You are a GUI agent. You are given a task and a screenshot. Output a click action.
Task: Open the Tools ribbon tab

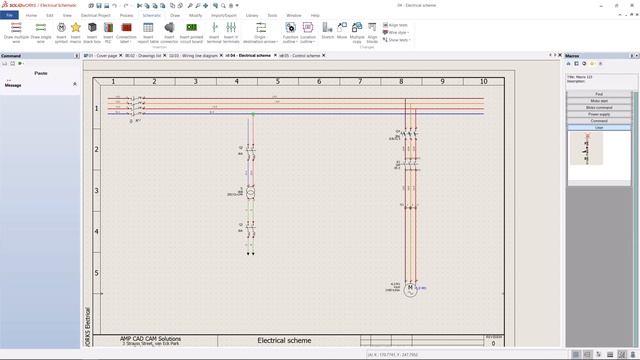tap(272, 15)
